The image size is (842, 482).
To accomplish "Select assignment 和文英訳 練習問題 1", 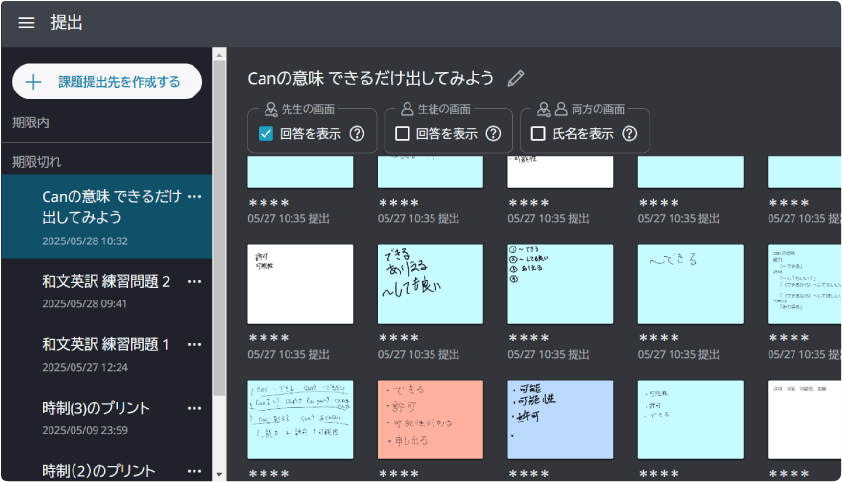I will (107, 354).
